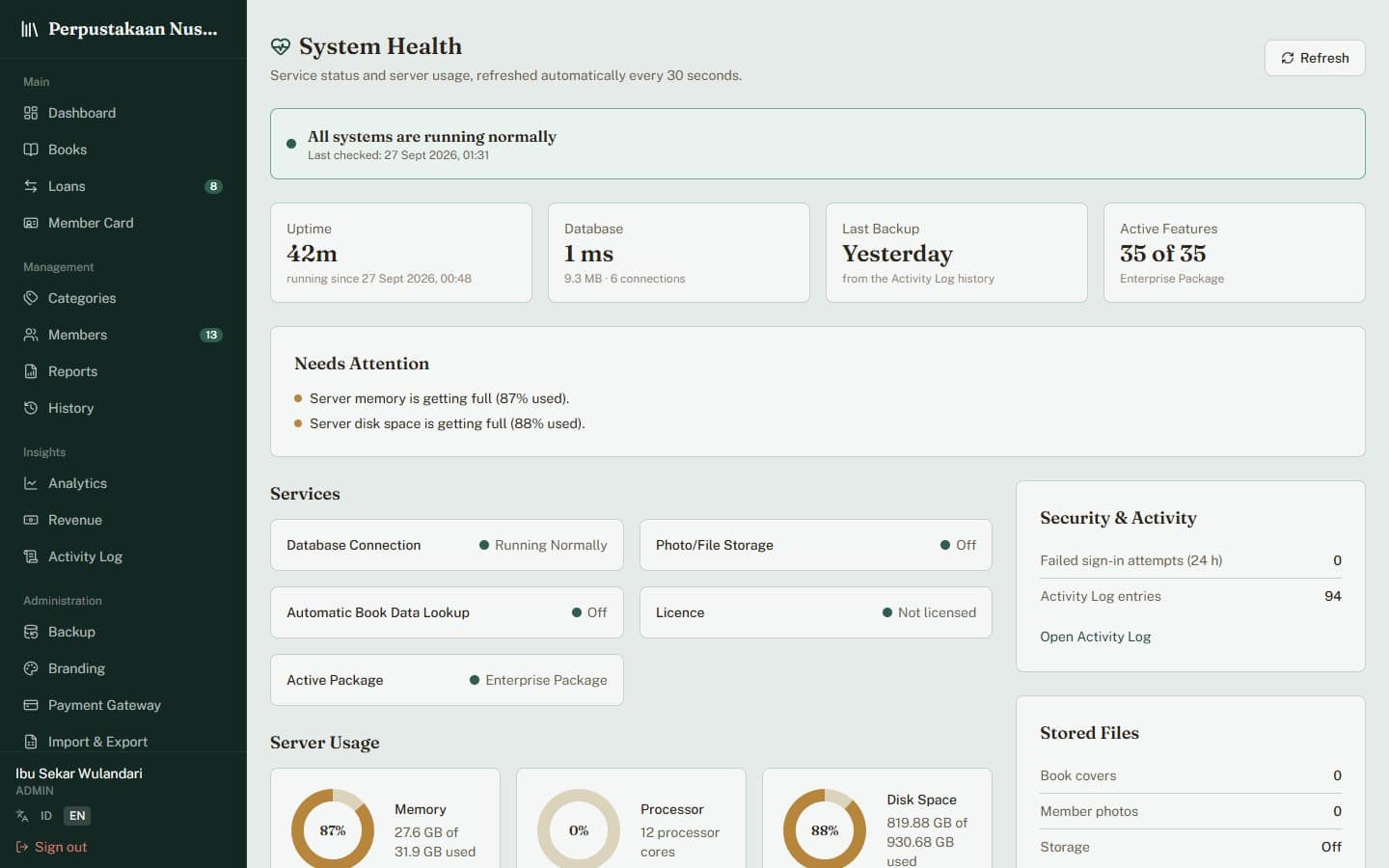Click Automatic Book Data Lookup row
Viewport: 1389px width, 868px height.
point(447,612)
